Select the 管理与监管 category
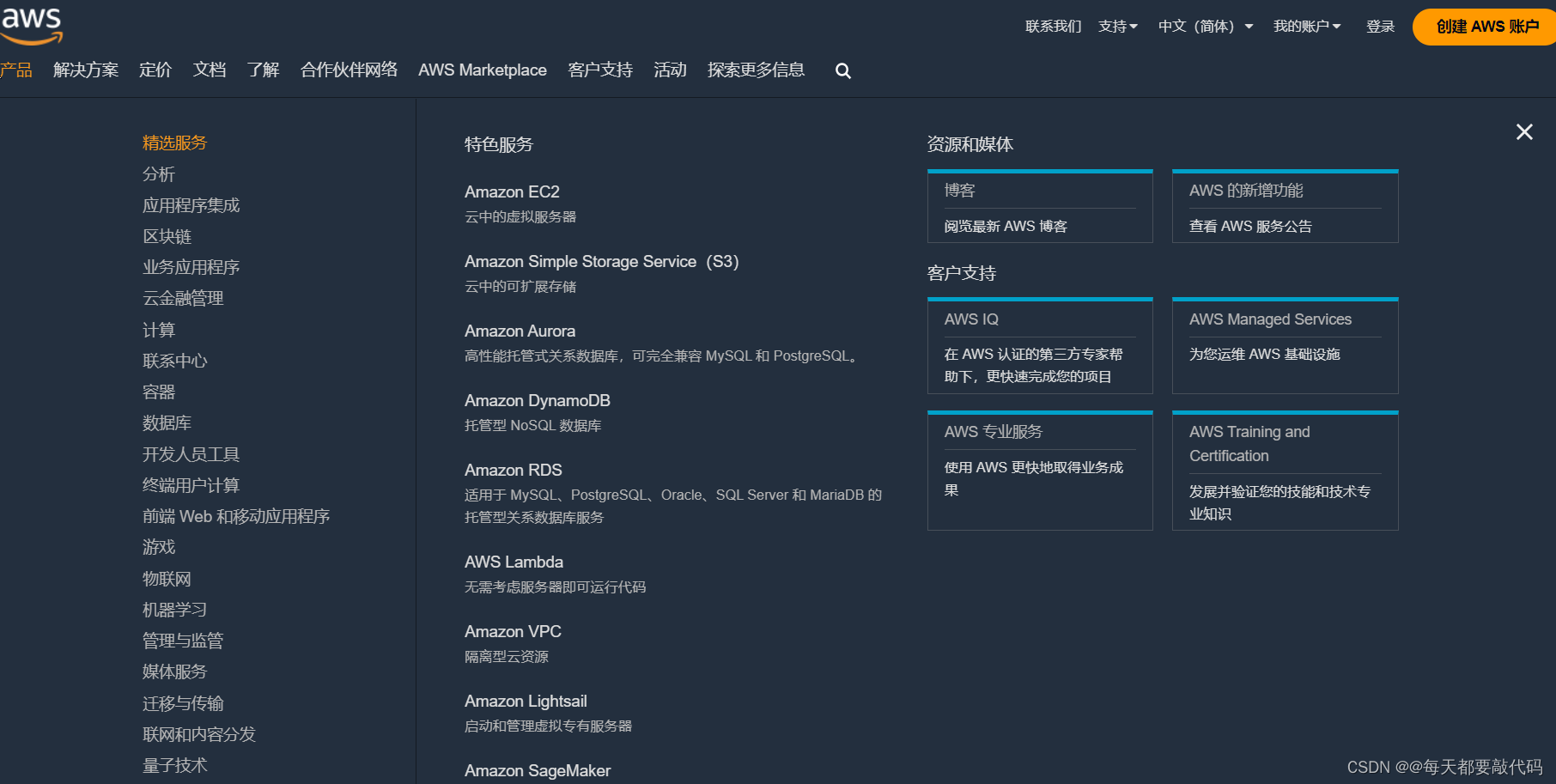This screenshot has height=784, width=1556. coord(183,641)
